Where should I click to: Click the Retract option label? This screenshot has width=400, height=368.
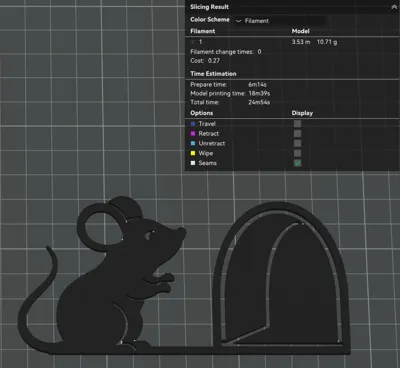[209, 134]
